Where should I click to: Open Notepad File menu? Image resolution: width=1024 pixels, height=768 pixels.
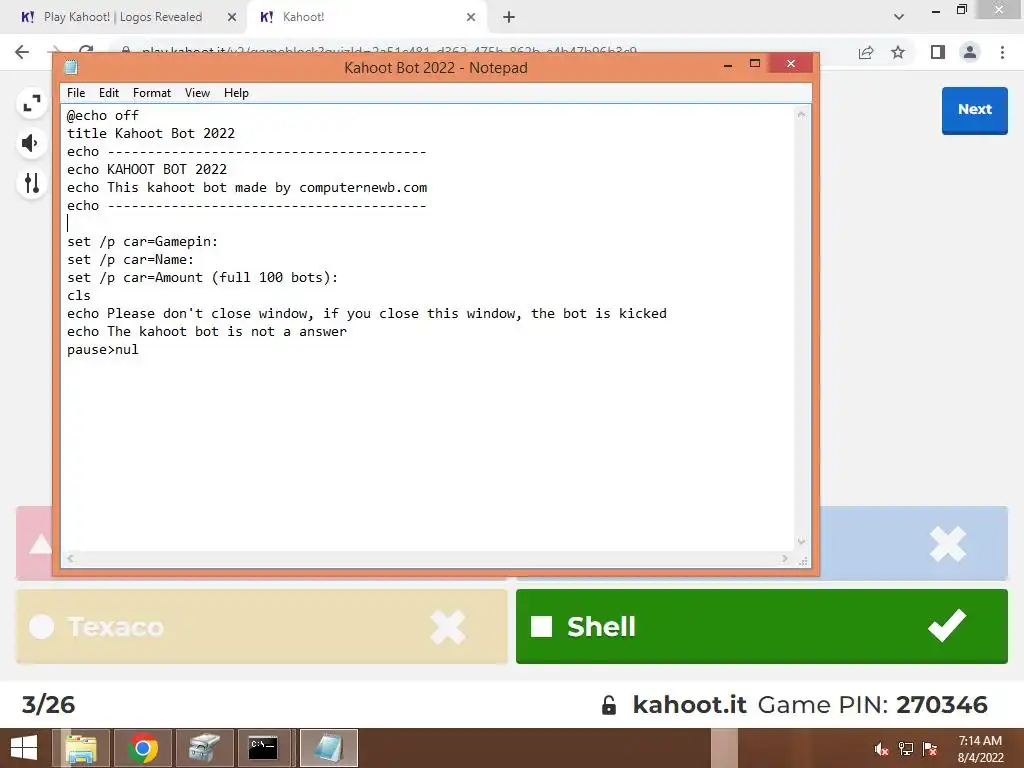[x=76, y=93]
